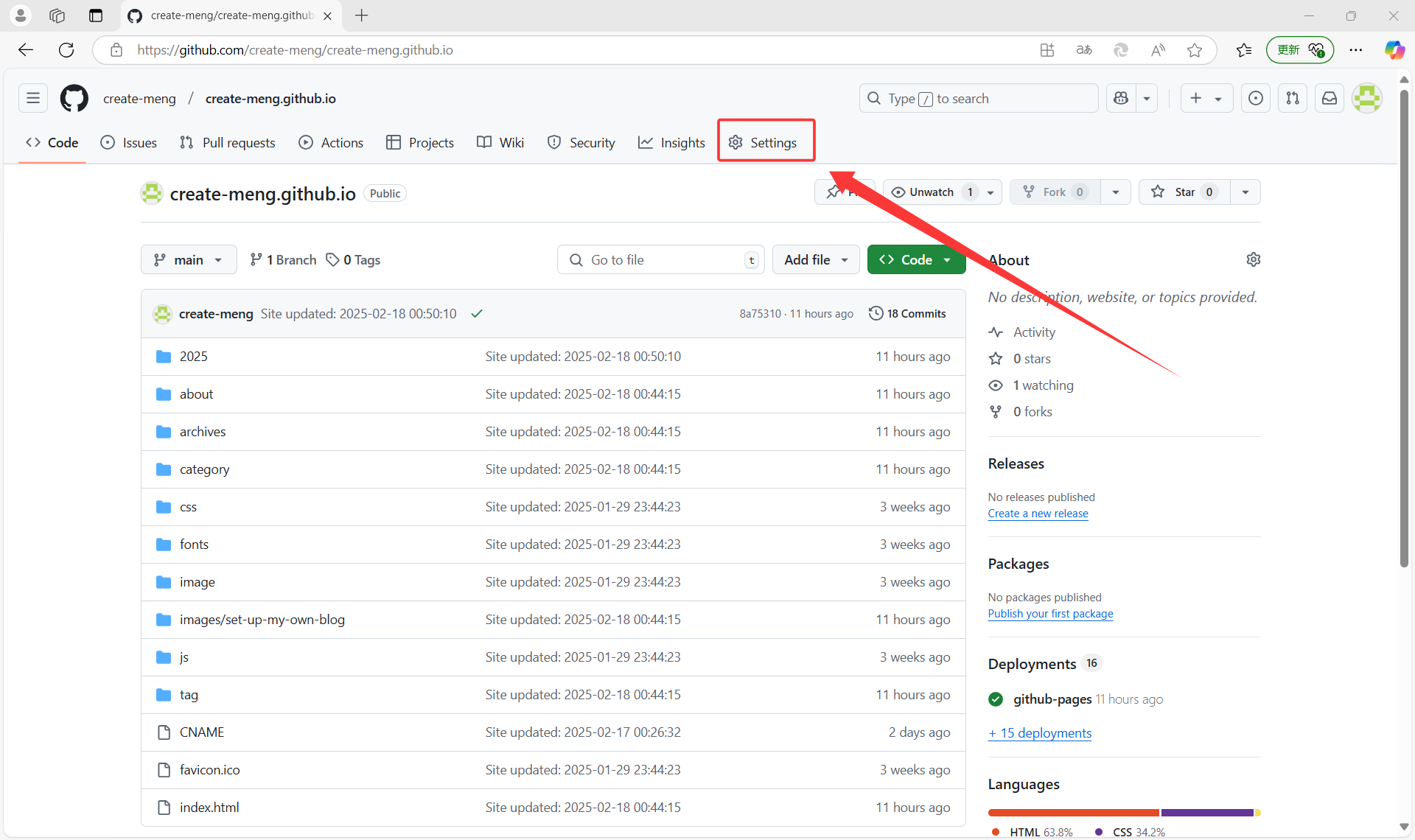Edit About details with gear icon
The height and width of the screenshot is (840, 1415).
pyautogui.click(x=1253, y=259)
